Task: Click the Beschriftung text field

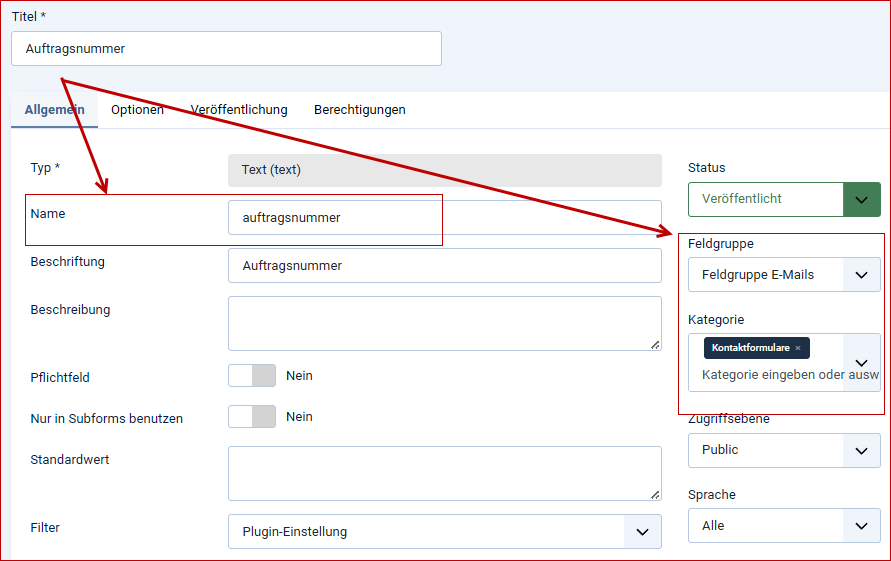Action: coord(444,266)
